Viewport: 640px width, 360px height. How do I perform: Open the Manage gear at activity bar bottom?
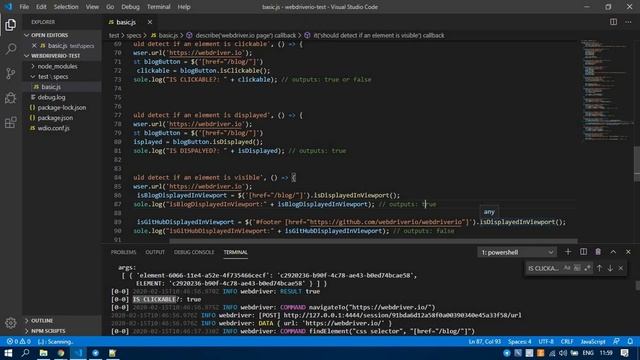[11, 323]
